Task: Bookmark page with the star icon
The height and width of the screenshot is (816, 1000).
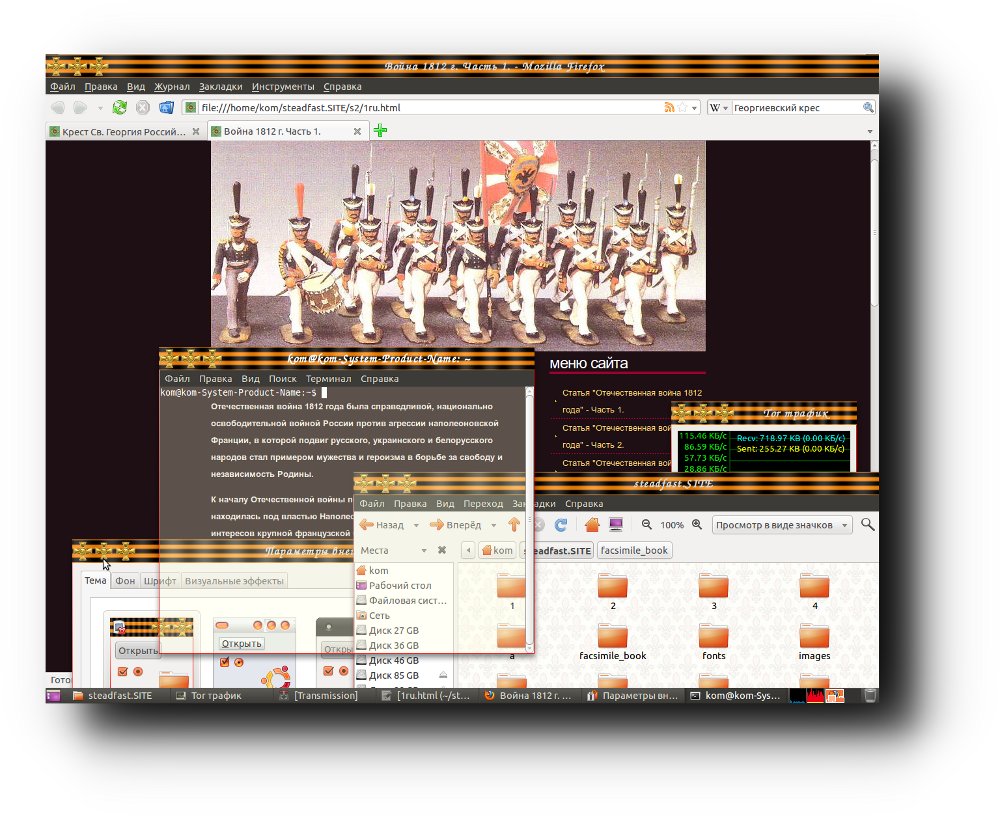Action: [682, 107]
